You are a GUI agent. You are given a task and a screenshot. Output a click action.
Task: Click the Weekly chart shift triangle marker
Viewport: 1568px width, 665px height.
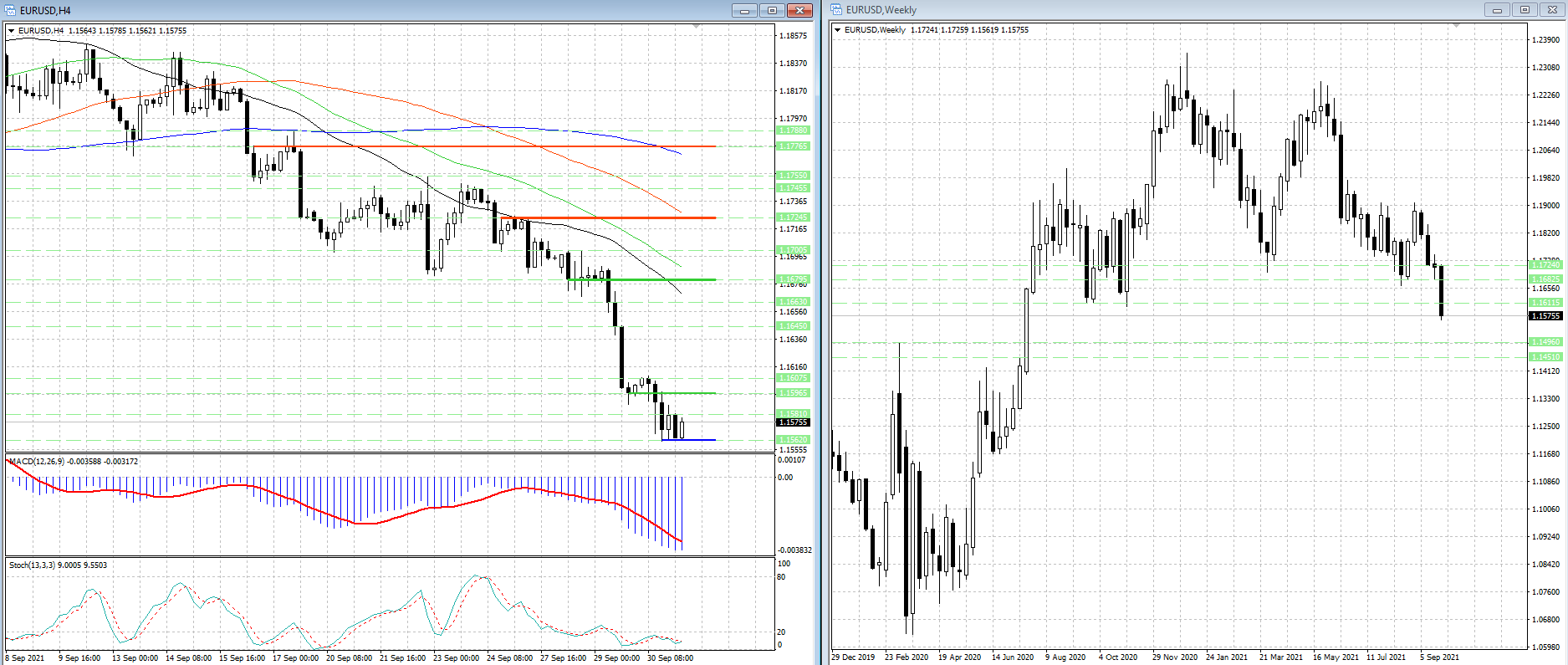click(x=1456, y=27)
